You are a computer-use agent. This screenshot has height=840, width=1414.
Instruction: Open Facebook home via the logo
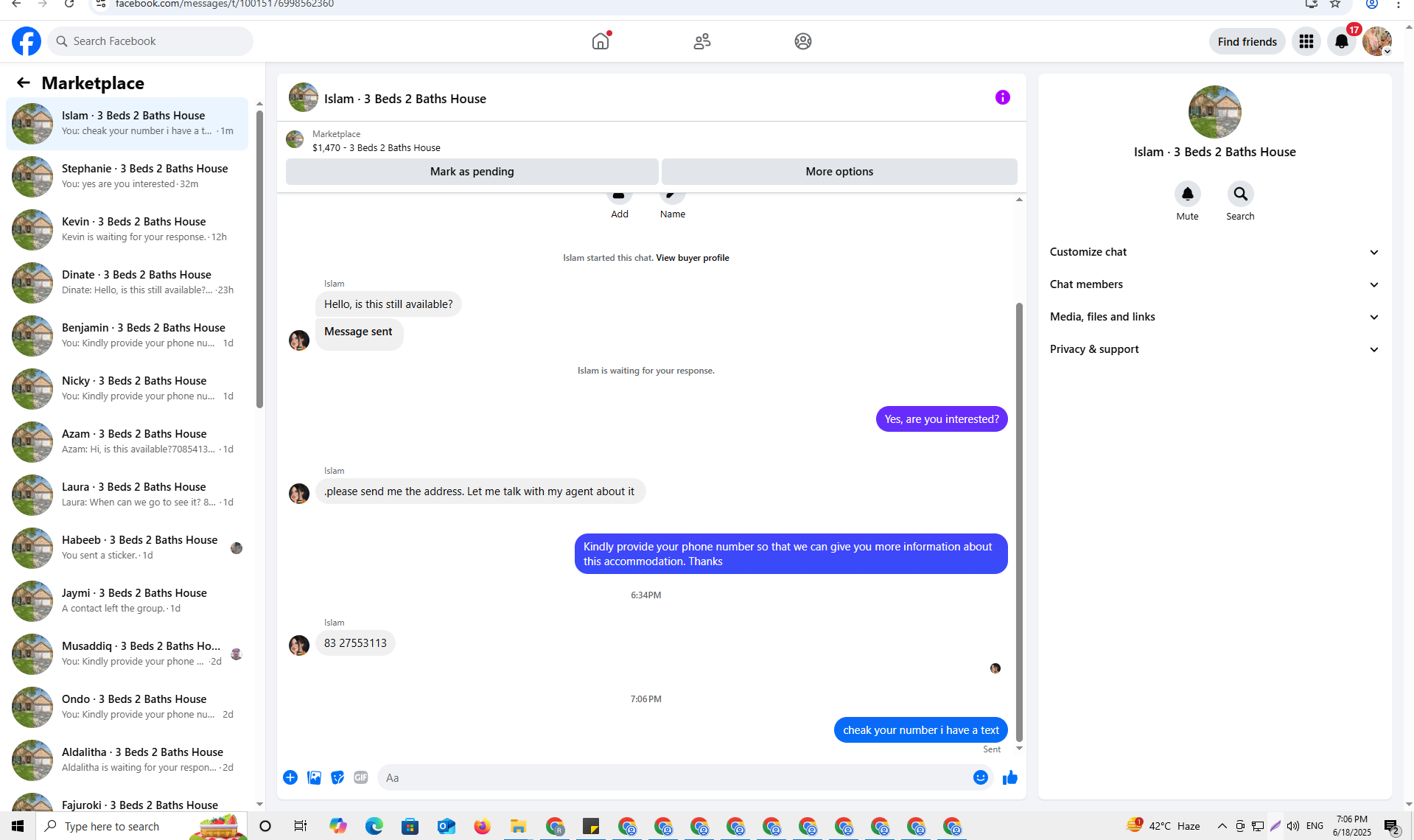[27, 41]
